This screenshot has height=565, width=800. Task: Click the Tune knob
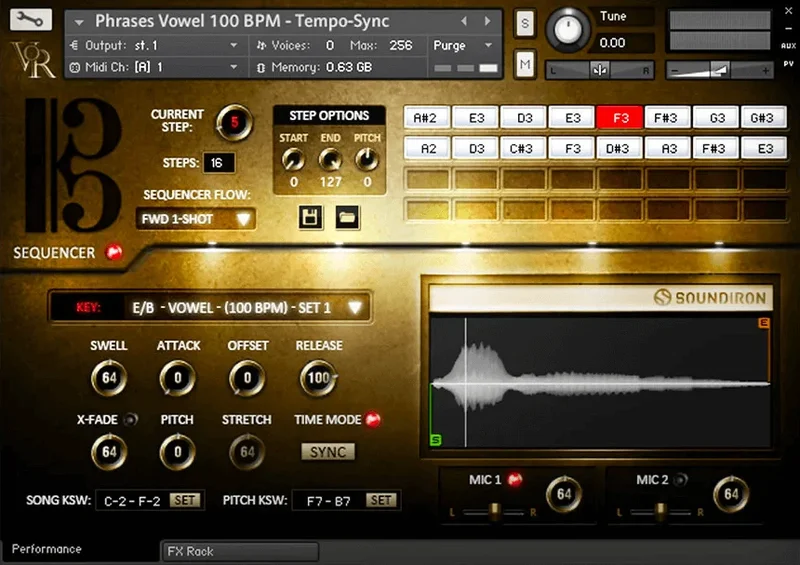coord(568,30)
